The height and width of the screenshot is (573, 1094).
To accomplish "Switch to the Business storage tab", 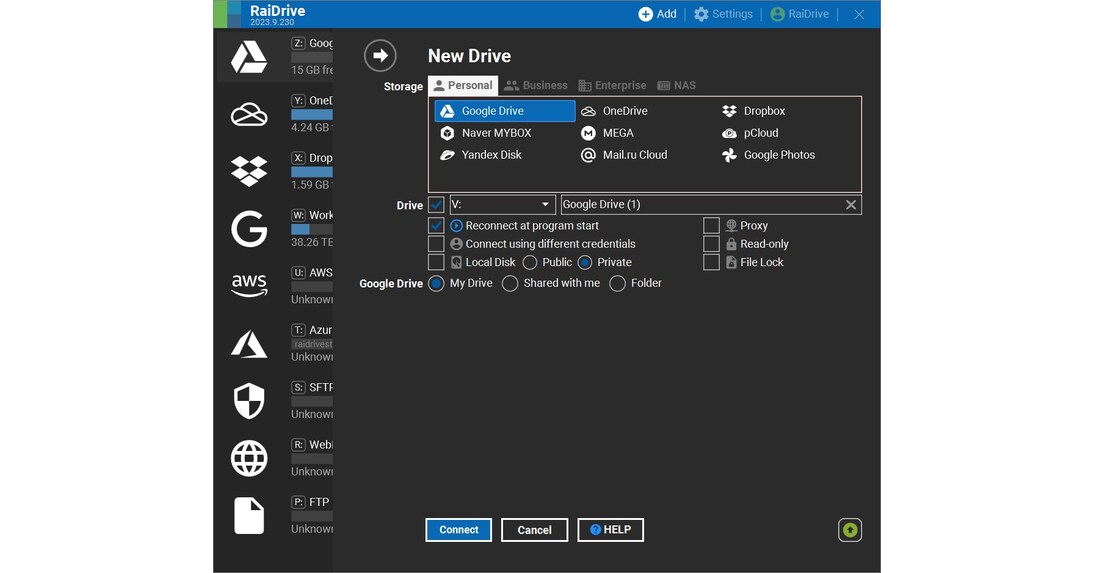I will (x=535, y=86).
